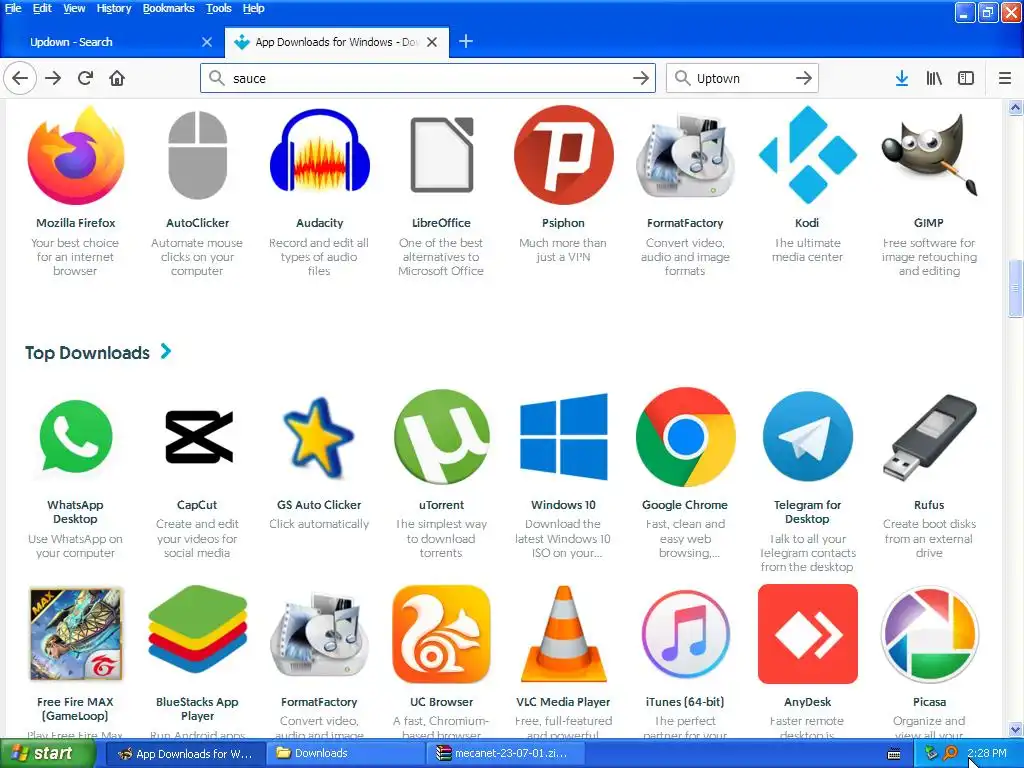Open the GS Auto Clicker star icon
Image resolution: width=1024 pixels, height=768 pixels.
[319, 437]
